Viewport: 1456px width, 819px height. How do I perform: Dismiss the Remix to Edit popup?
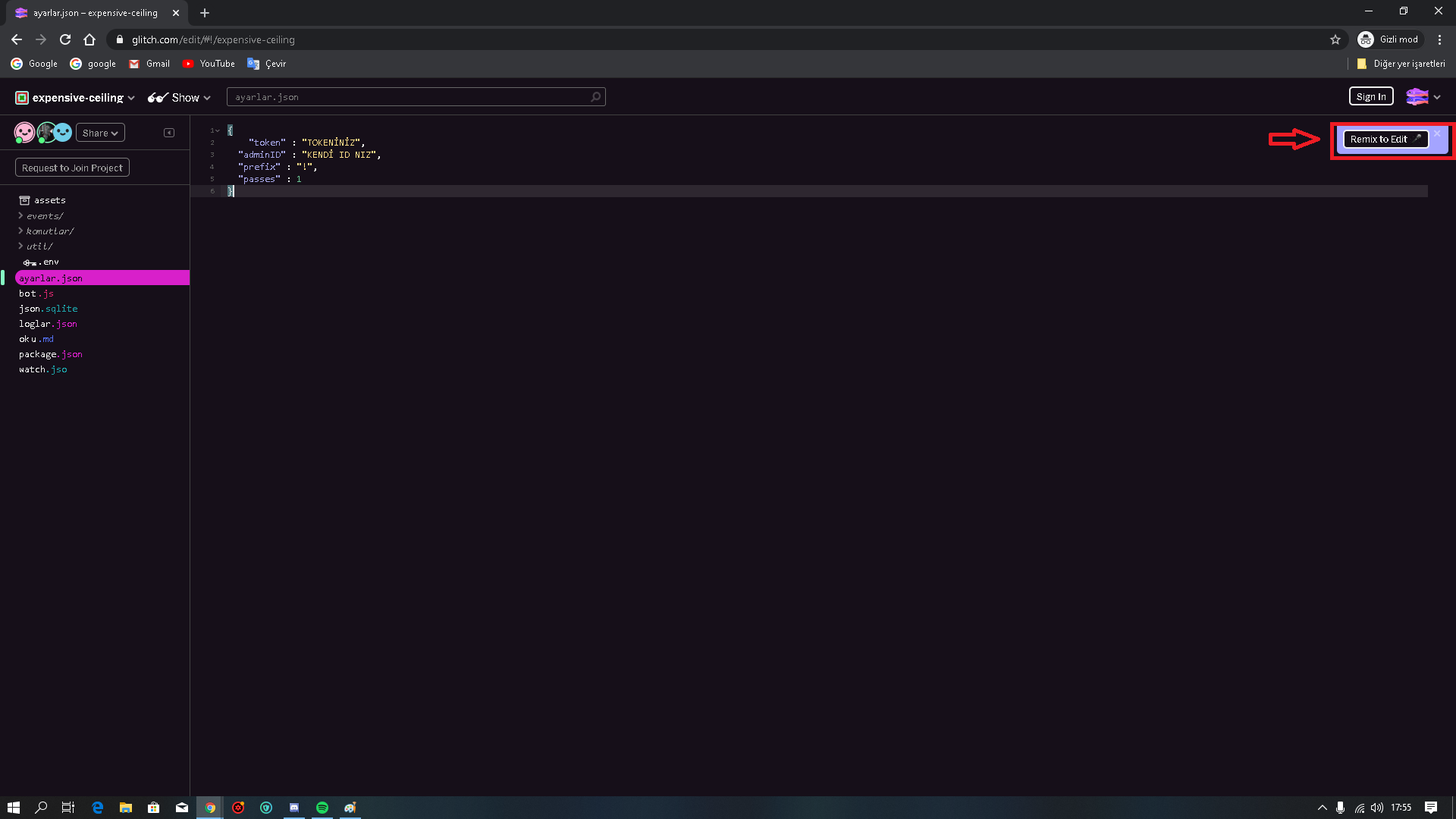pos(1437,133)
